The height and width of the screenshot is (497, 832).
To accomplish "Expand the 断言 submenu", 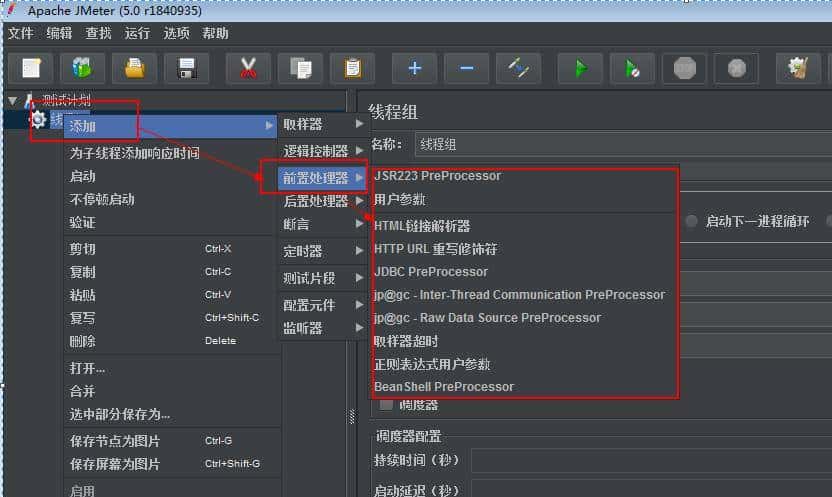I will (323, 224).
